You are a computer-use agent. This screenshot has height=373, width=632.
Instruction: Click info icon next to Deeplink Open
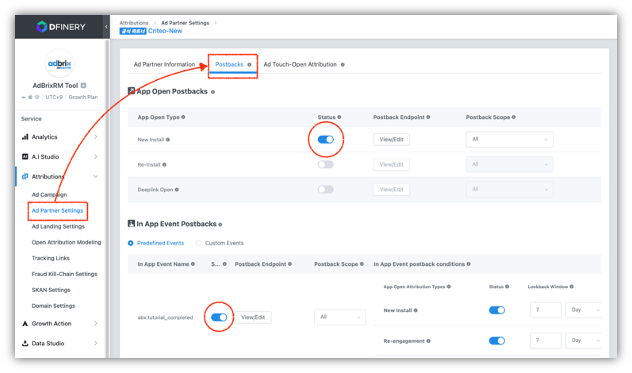tap(177, 190)
